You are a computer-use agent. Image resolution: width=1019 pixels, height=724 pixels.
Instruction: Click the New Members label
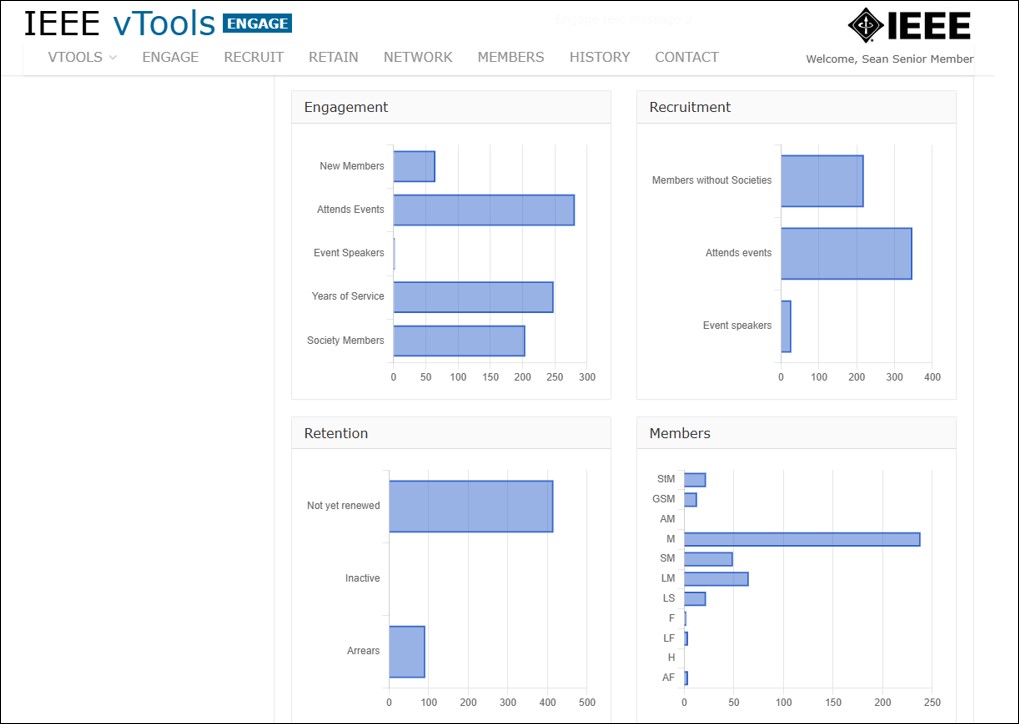click(352, 166)
